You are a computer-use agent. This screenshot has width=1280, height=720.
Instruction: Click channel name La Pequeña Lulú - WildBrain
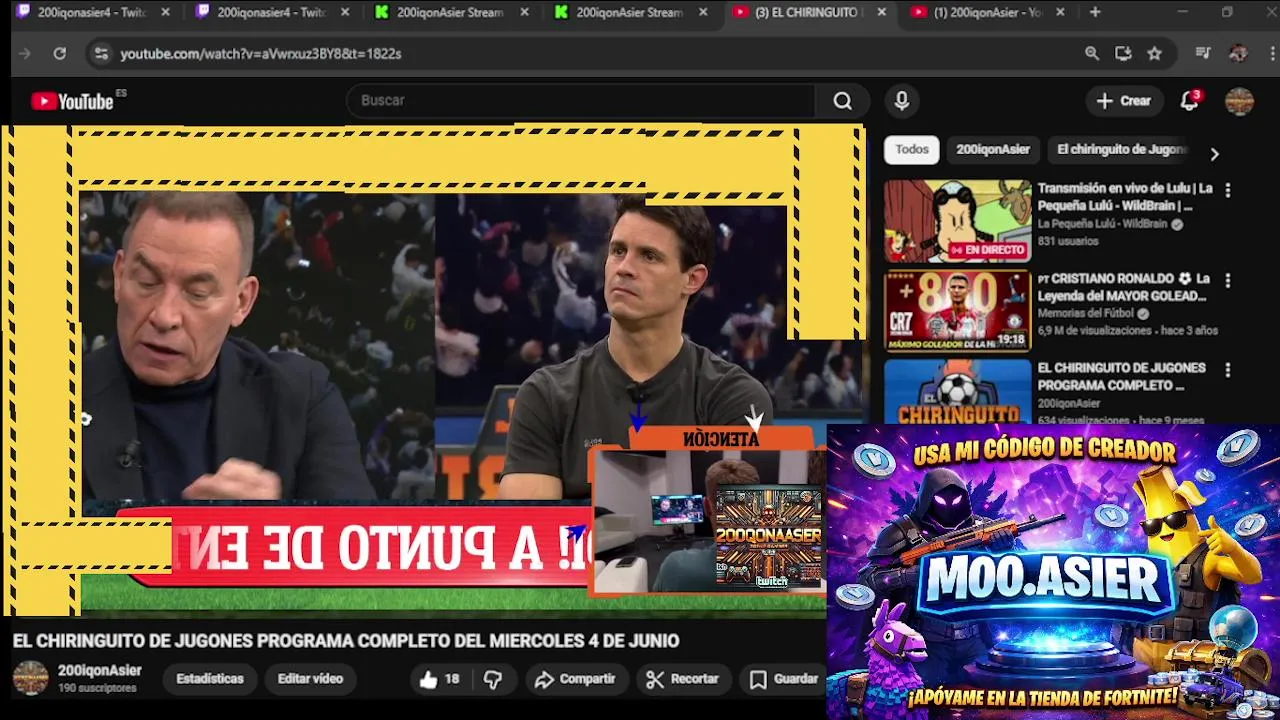(x=1102, y=224)
